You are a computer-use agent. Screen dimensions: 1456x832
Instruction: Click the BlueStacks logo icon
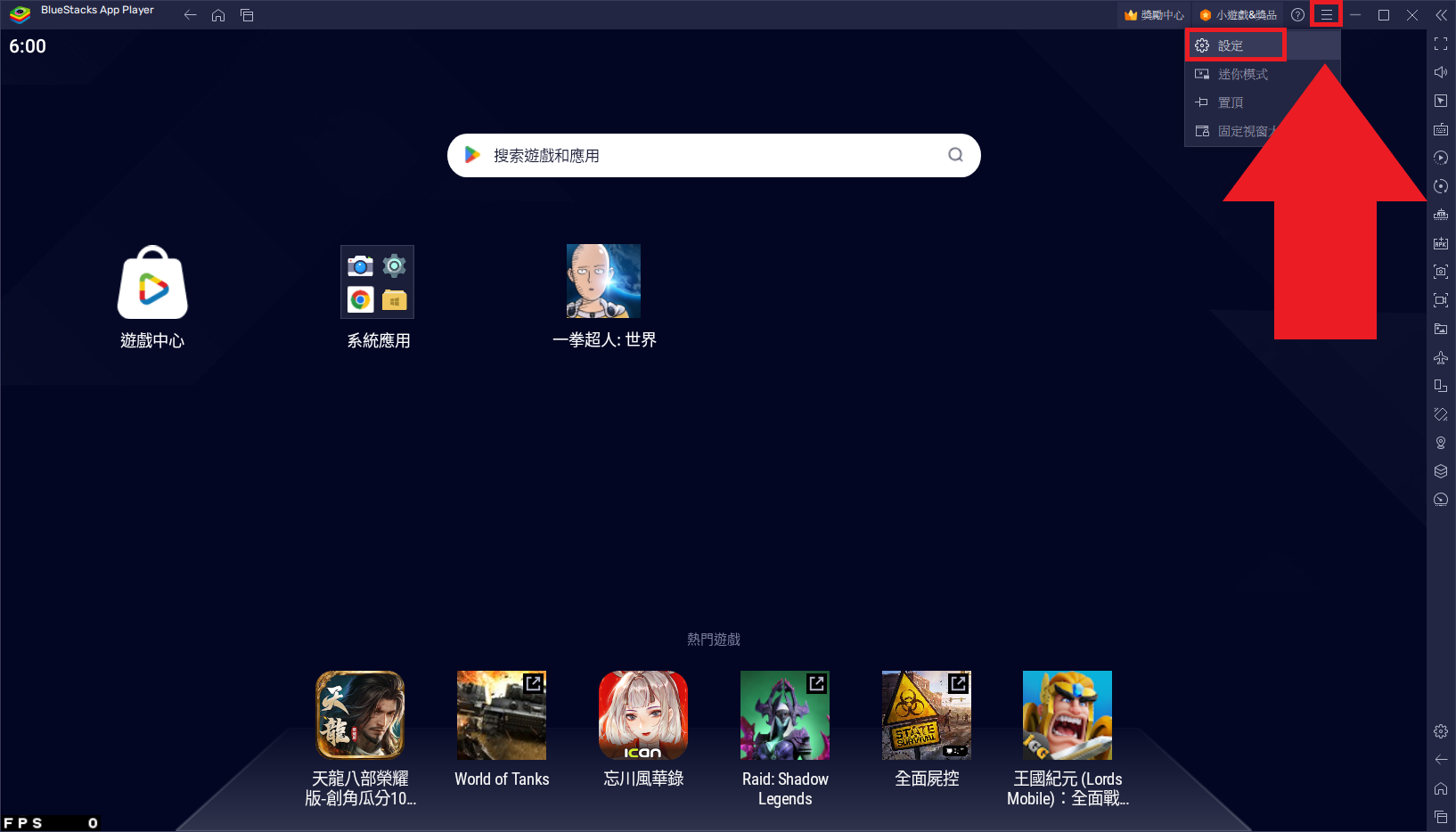[x=20, y=14]
